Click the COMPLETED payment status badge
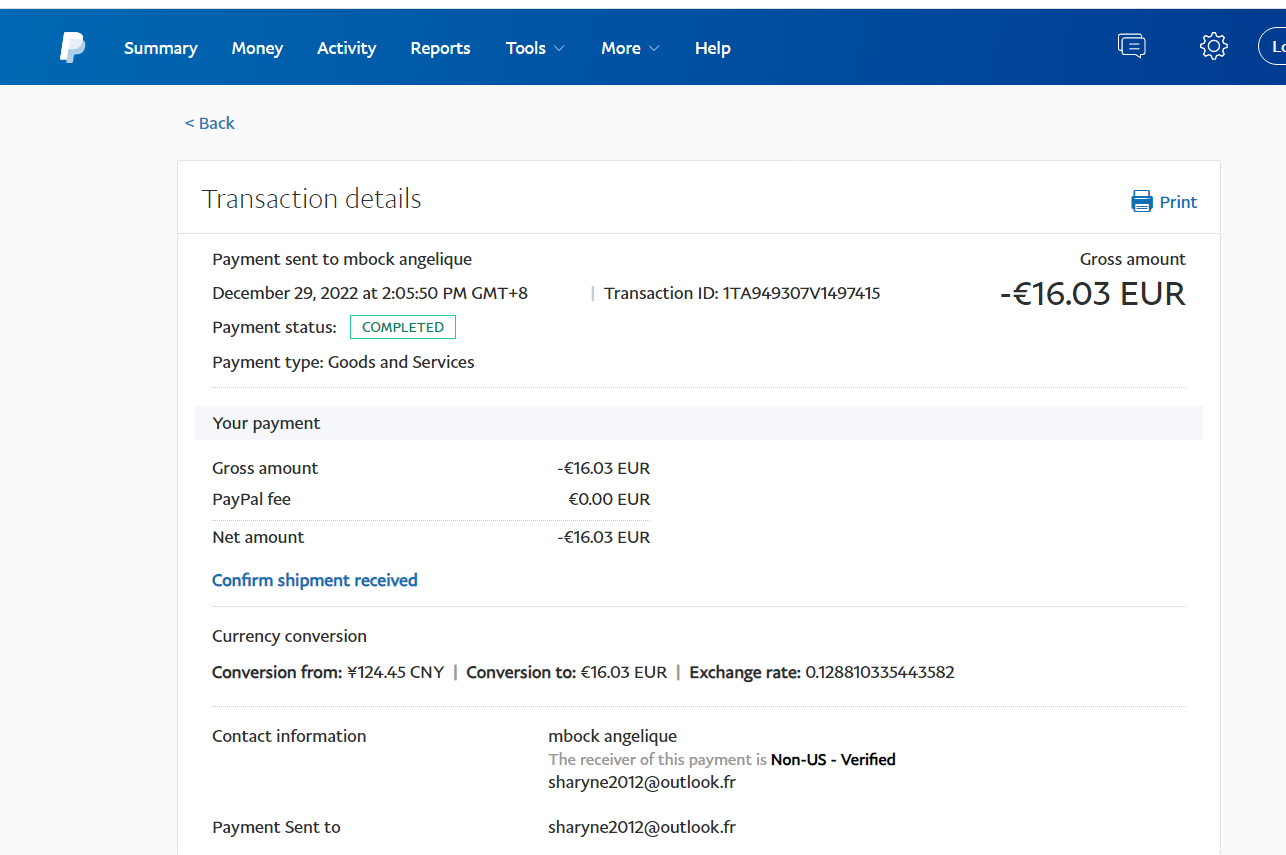 pyautogui.click(x=402, y=327)
